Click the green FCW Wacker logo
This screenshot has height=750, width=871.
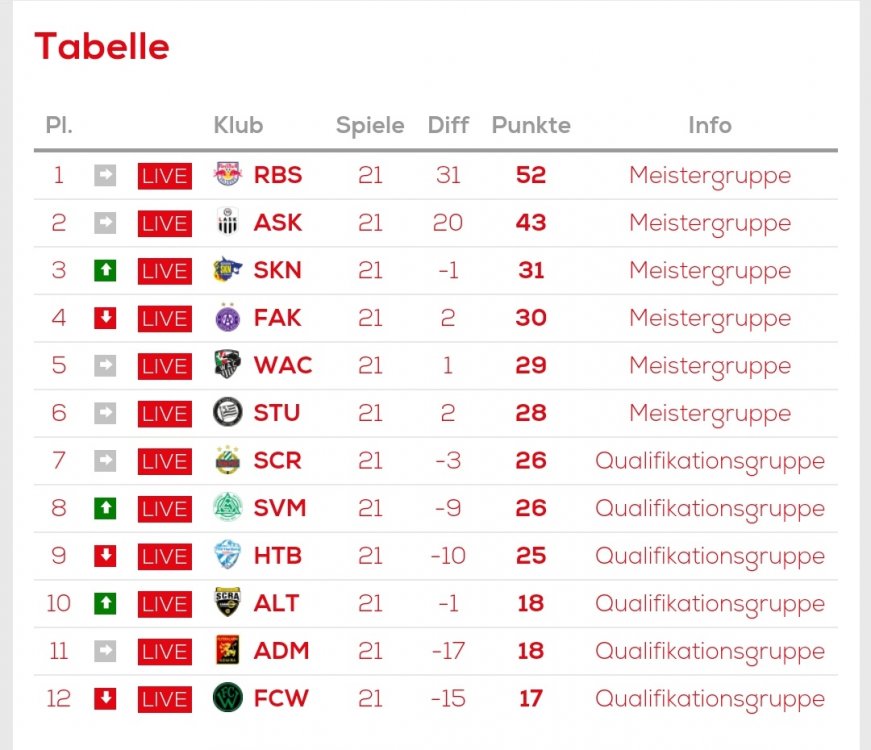tap(228, 698)
